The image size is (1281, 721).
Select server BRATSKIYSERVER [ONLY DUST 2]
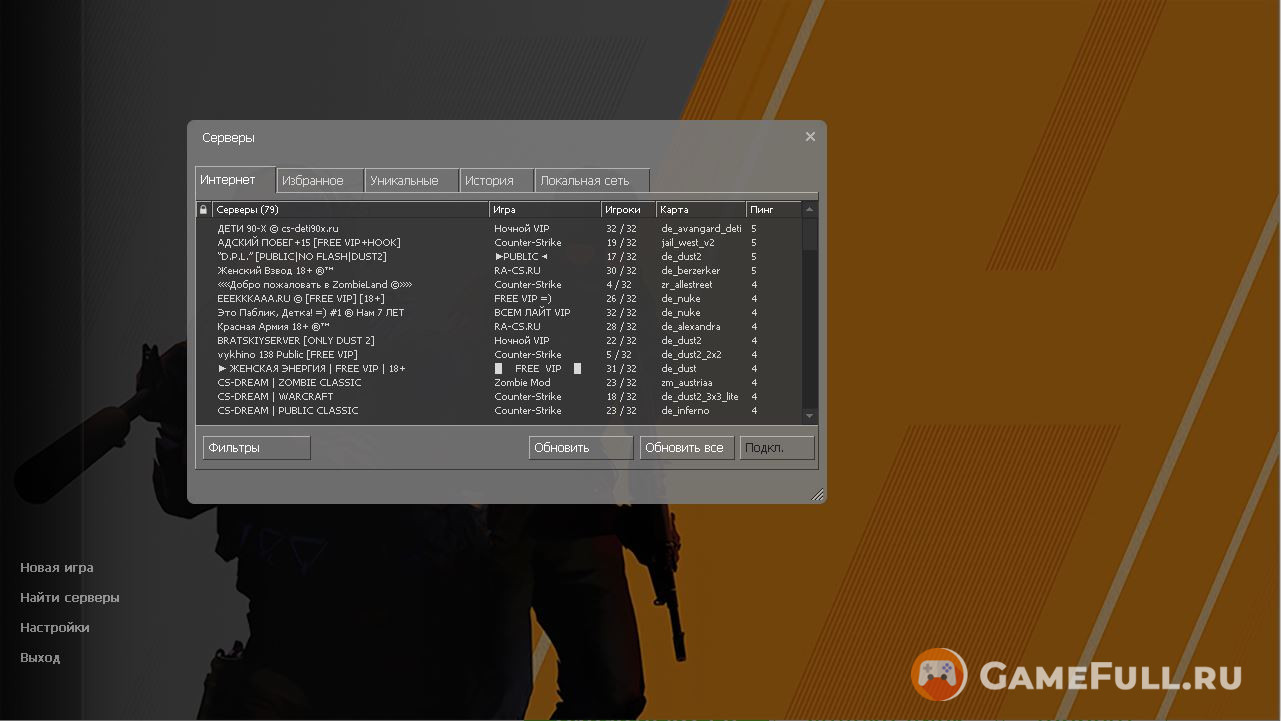[500, 341]
